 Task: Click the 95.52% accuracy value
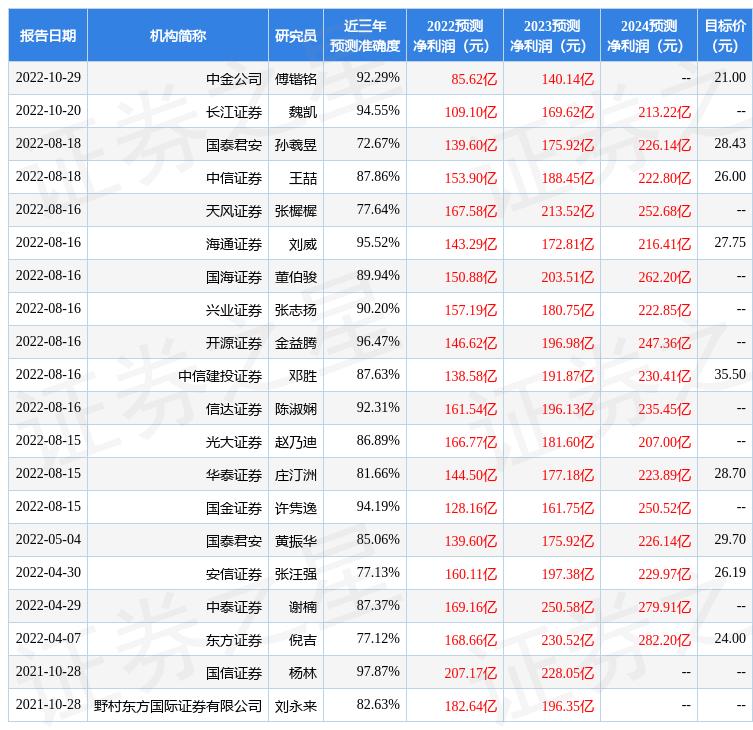pos(378,243)
